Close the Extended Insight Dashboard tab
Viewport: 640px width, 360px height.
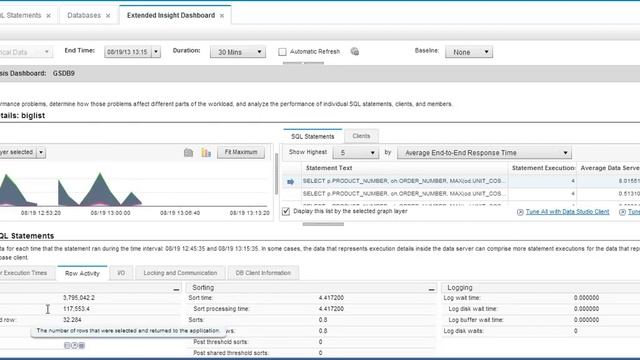[222, 16]
